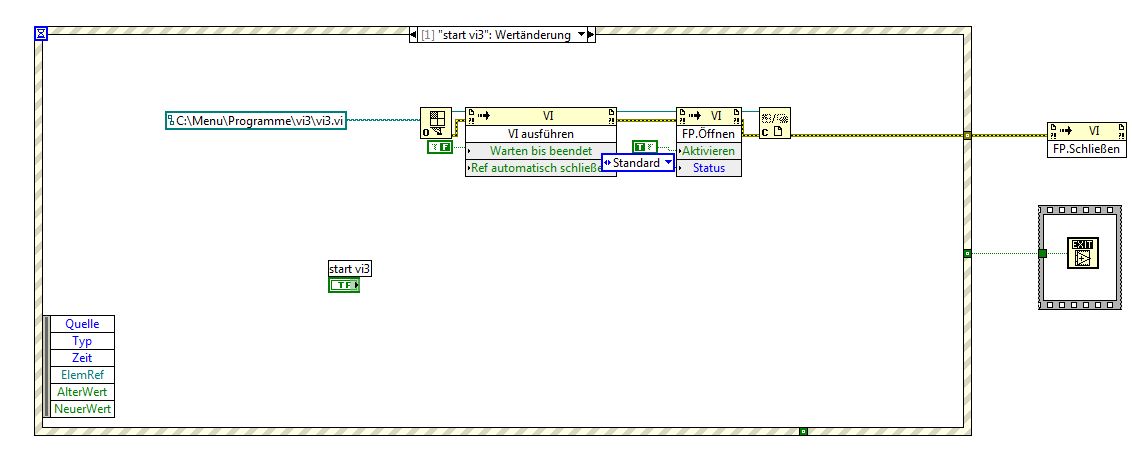Click Typ in the event data node

82,341
